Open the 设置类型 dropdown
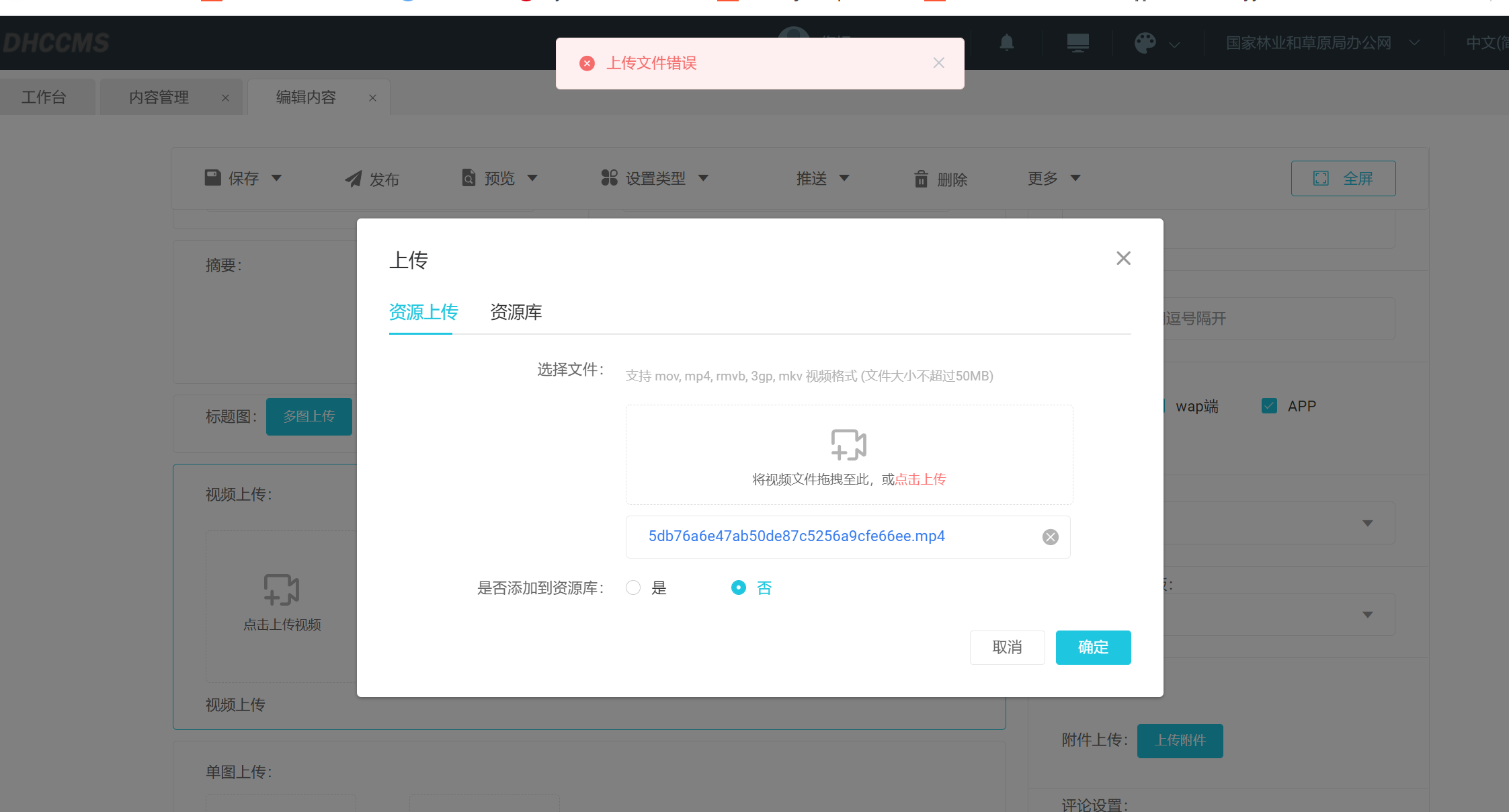1509x812 pixels. click(x=655, y=178)
